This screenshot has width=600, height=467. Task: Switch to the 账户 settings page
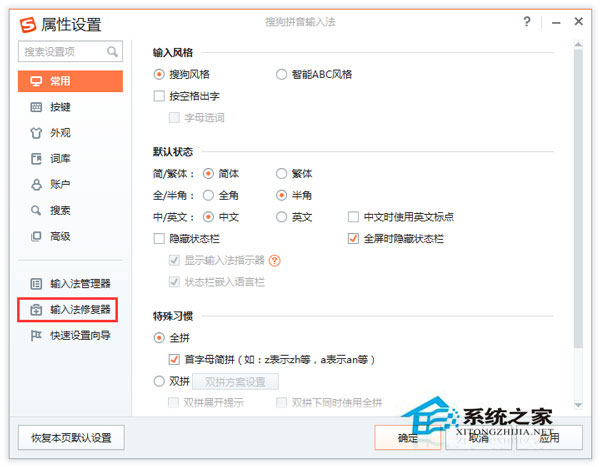(x=70, y=185)
